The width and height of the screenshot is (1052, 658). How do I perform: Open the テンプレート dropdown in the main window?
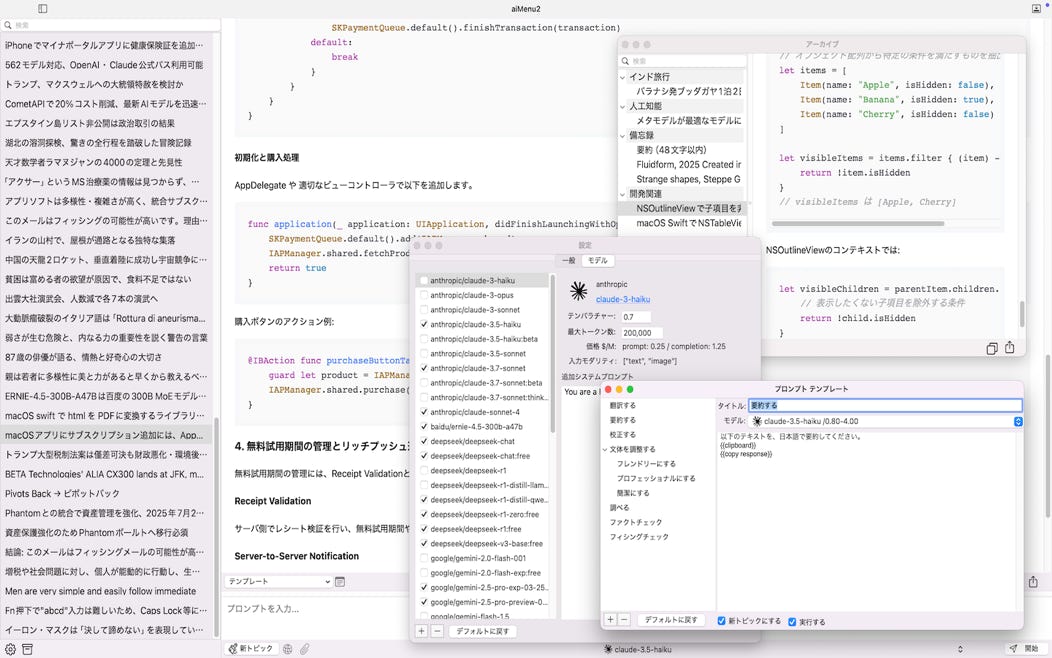click(279, 582)
